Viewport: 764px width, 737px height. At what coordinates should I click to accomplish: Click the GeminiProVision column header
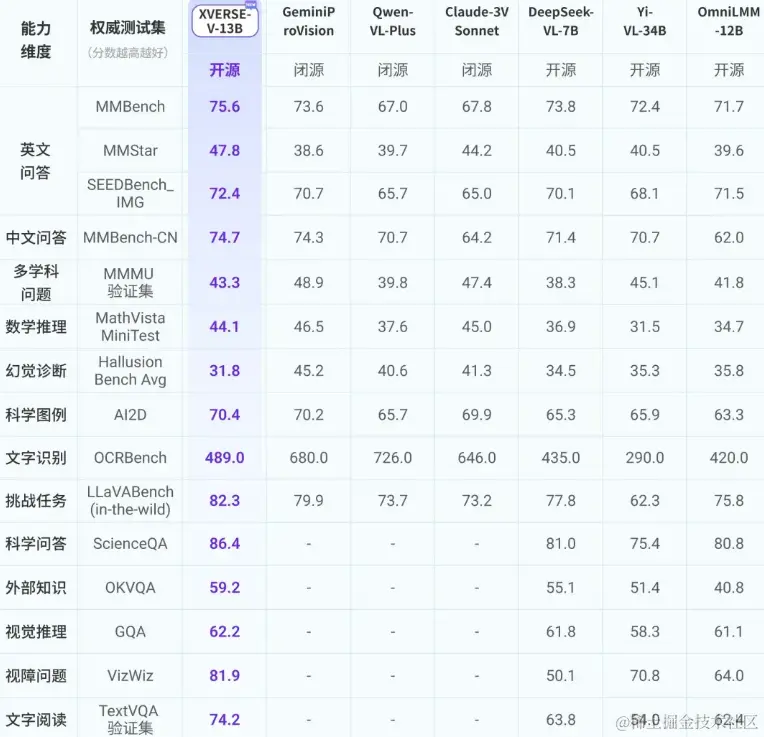[308, 21]
